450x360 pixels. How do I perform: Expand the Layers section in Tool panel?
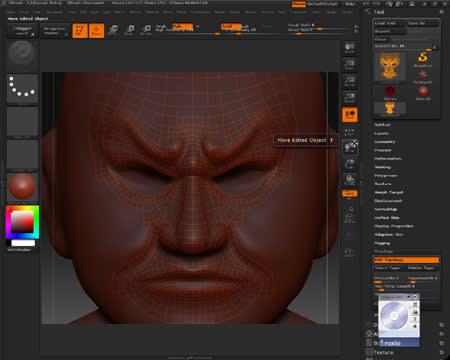tap(381, 133)
